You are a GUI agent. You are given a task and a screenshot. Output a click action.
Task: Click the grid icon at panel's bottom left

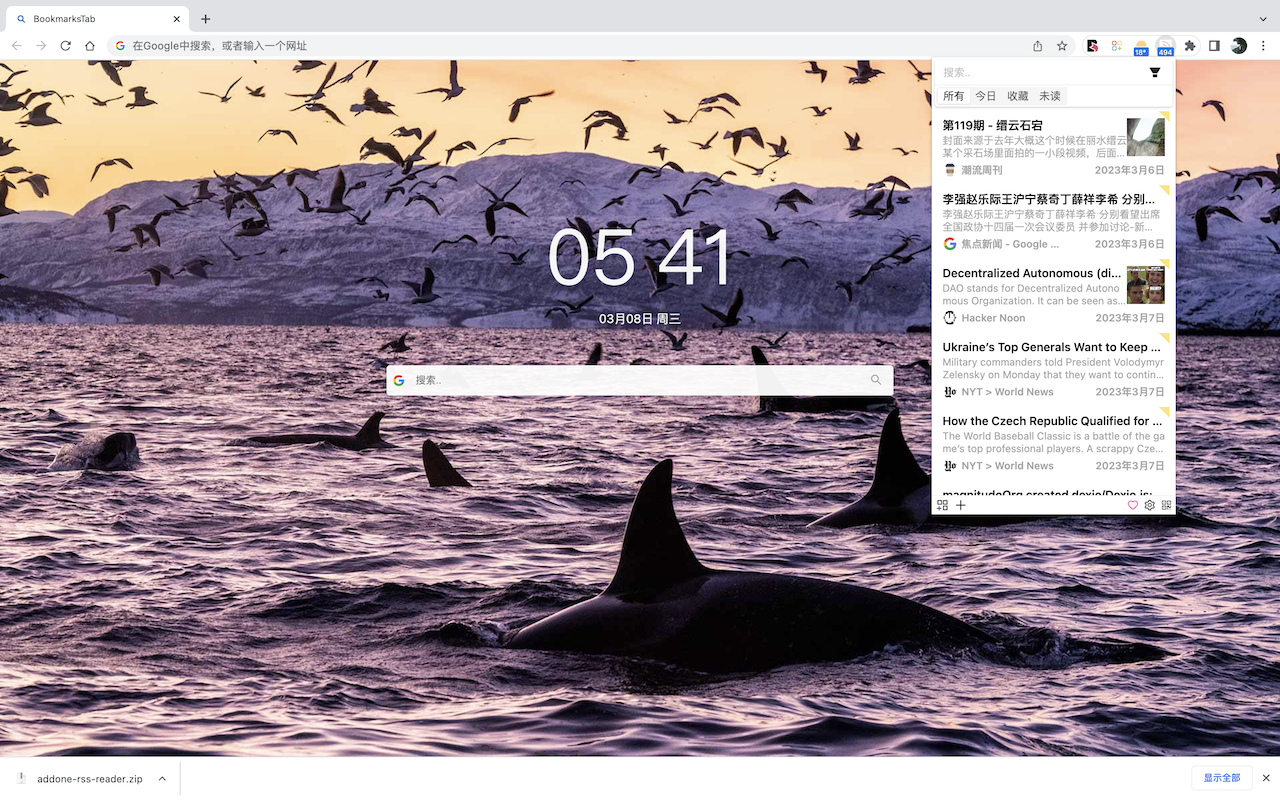tap(942, 505)
